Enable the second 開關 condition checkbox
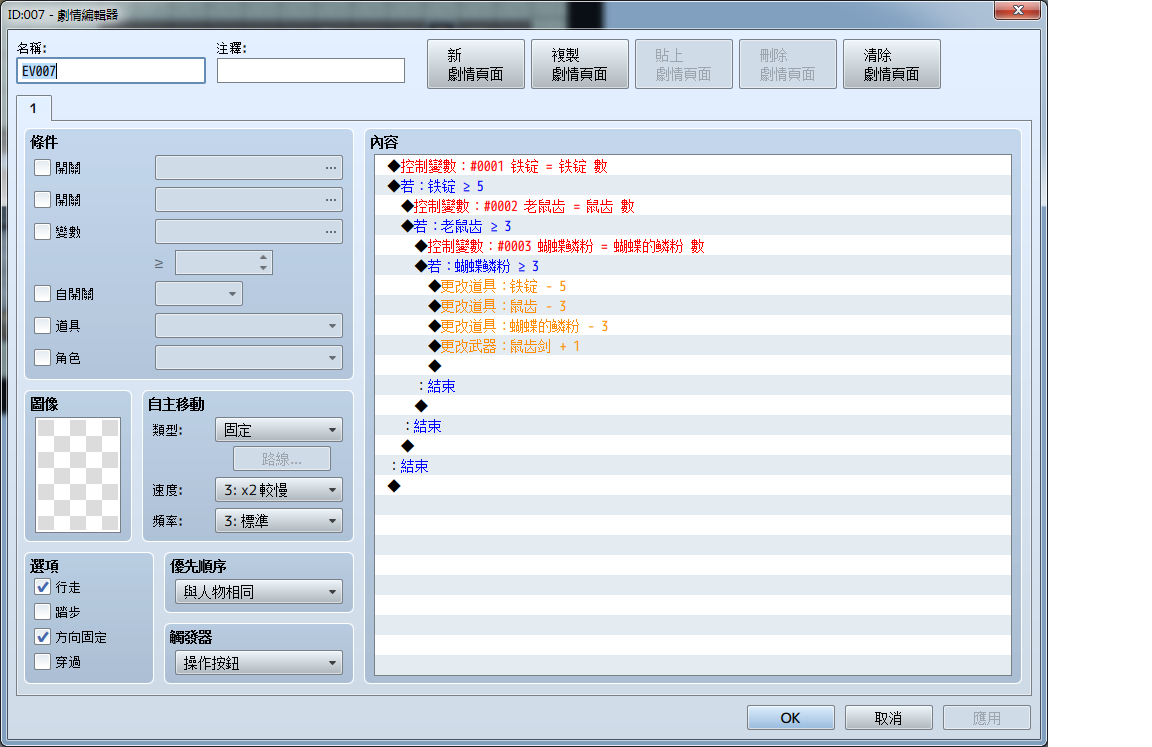The height and width of the screenshot is (747, 1152). pos(43,200)
